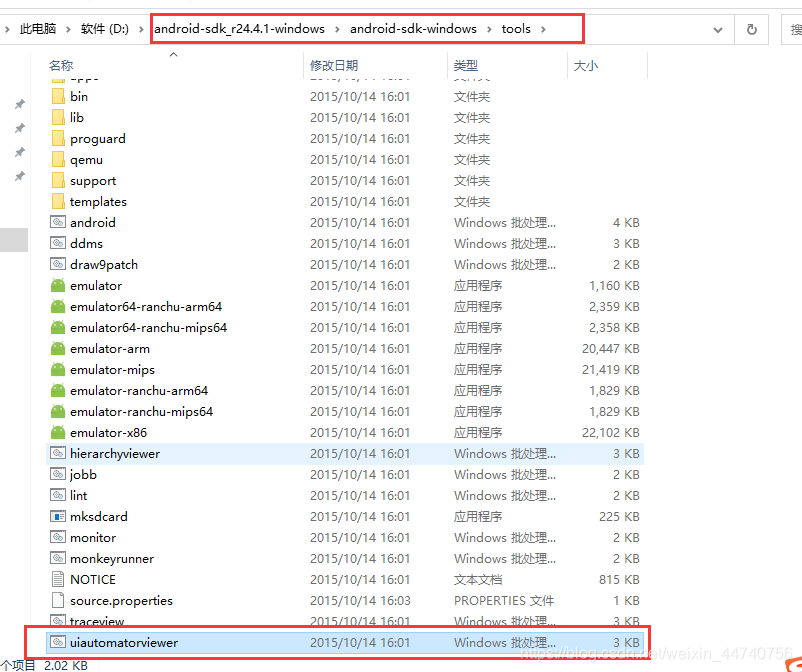Image resolution: width=802 pixels, height=672 pixels.
Task: Refresh the current folder view
Action: click(x=751, y=29)
